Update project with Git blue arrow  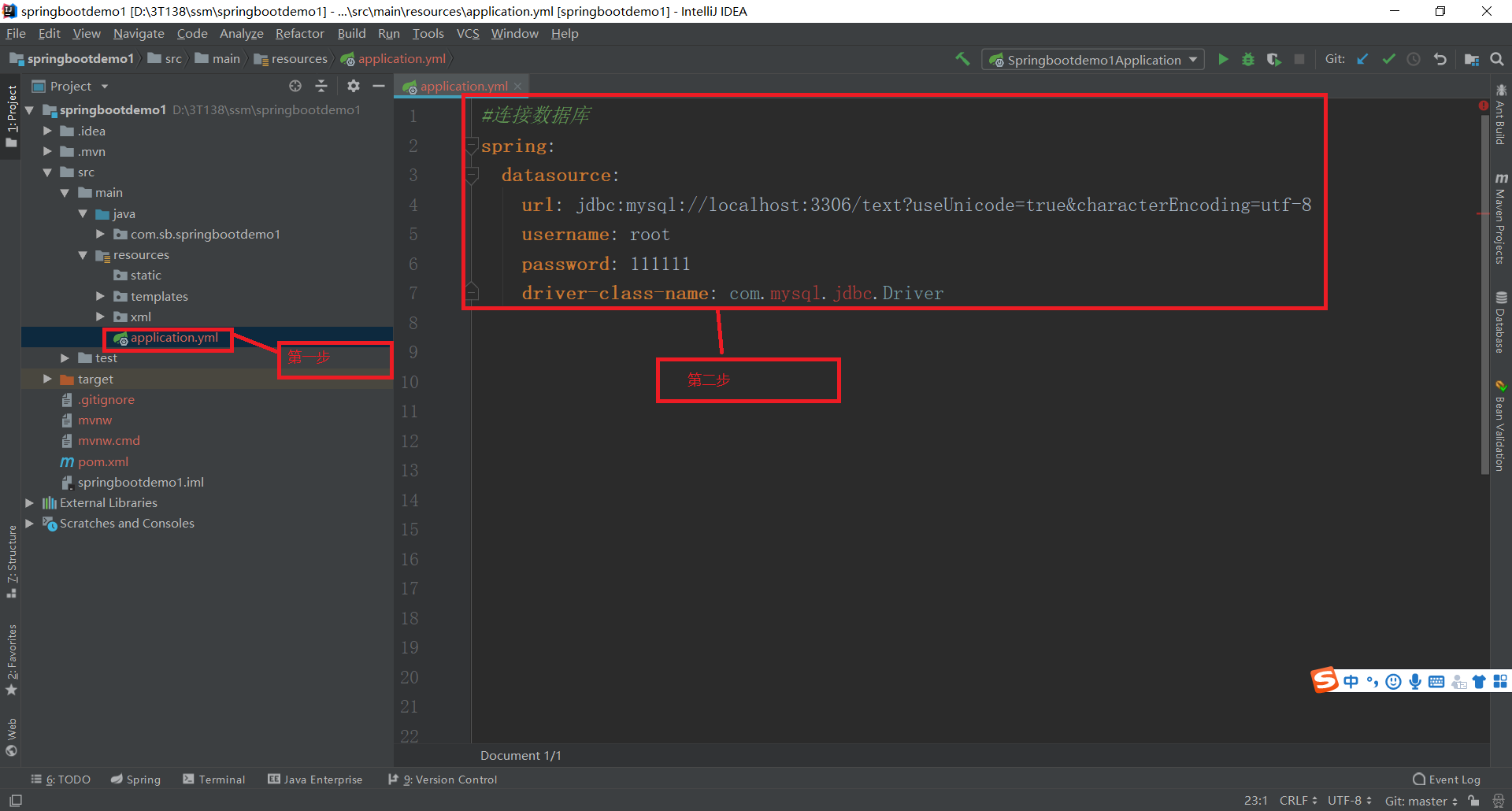(1362, 59)
